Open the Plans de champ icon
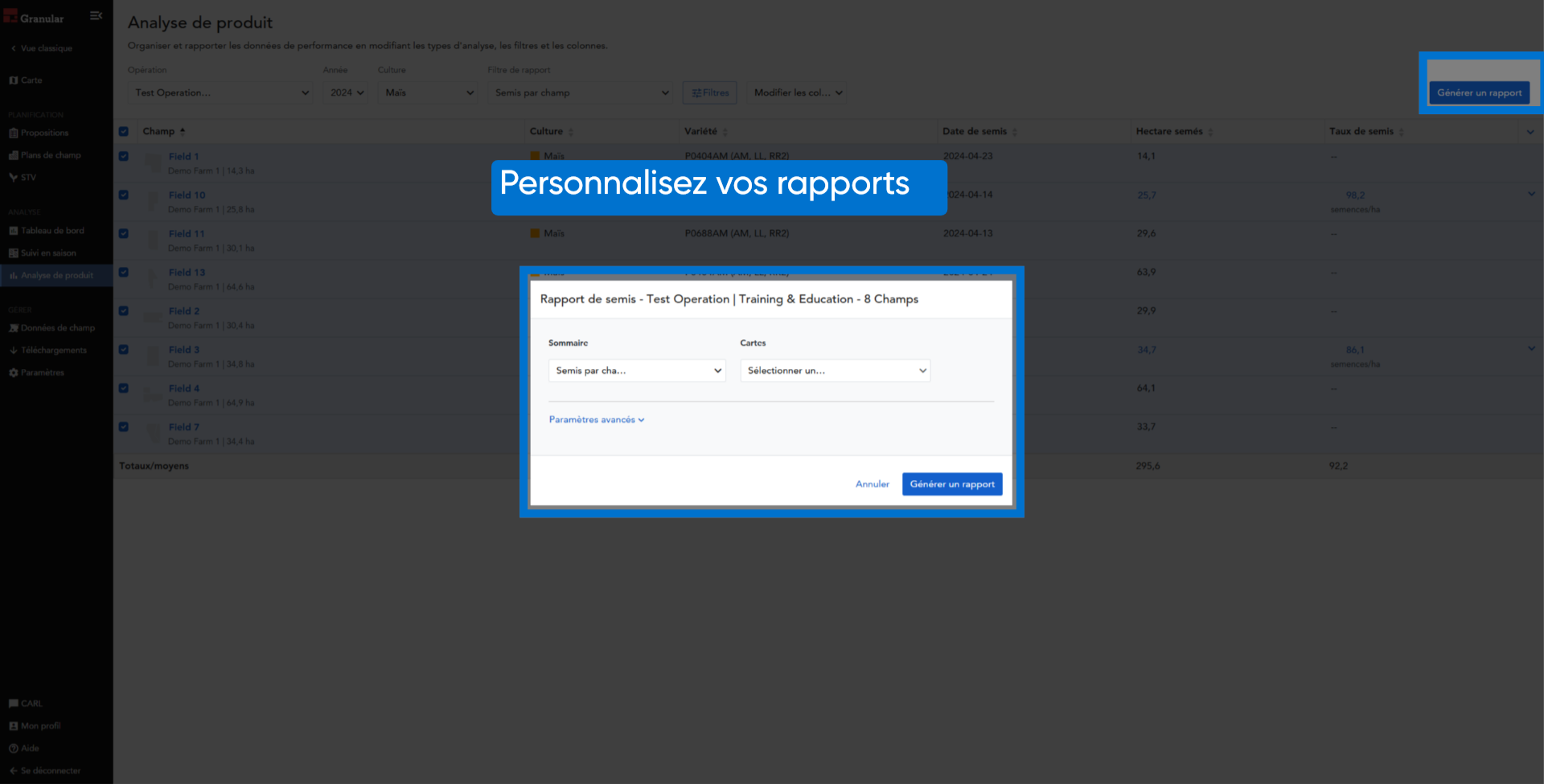1544x784 pixels. point(14,155)
